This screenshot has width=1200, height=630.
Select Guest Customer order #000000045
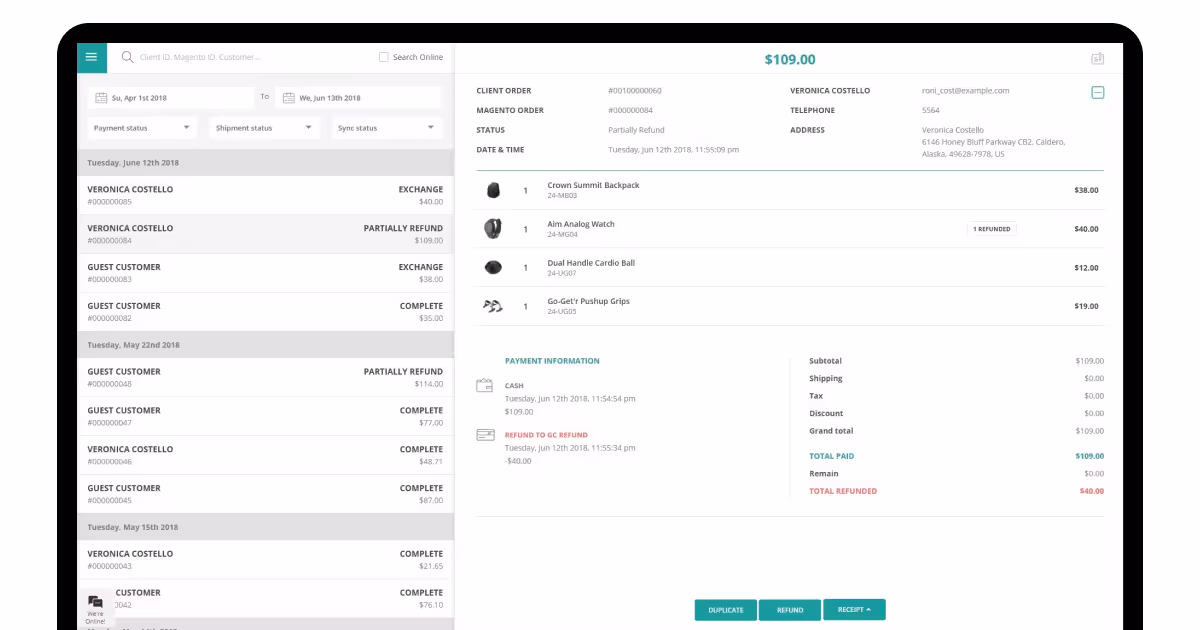(x=265, y=494)
